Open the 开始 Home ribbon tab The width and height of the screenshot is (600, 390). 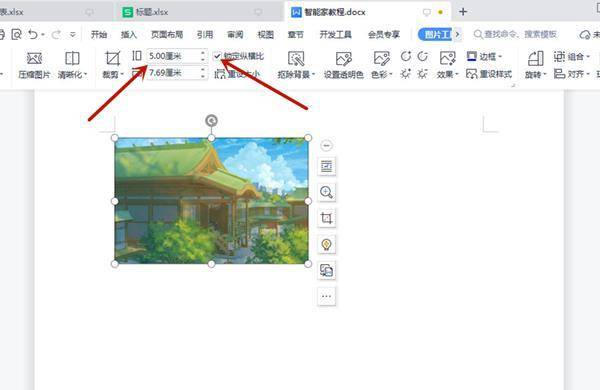click(99, 34)
